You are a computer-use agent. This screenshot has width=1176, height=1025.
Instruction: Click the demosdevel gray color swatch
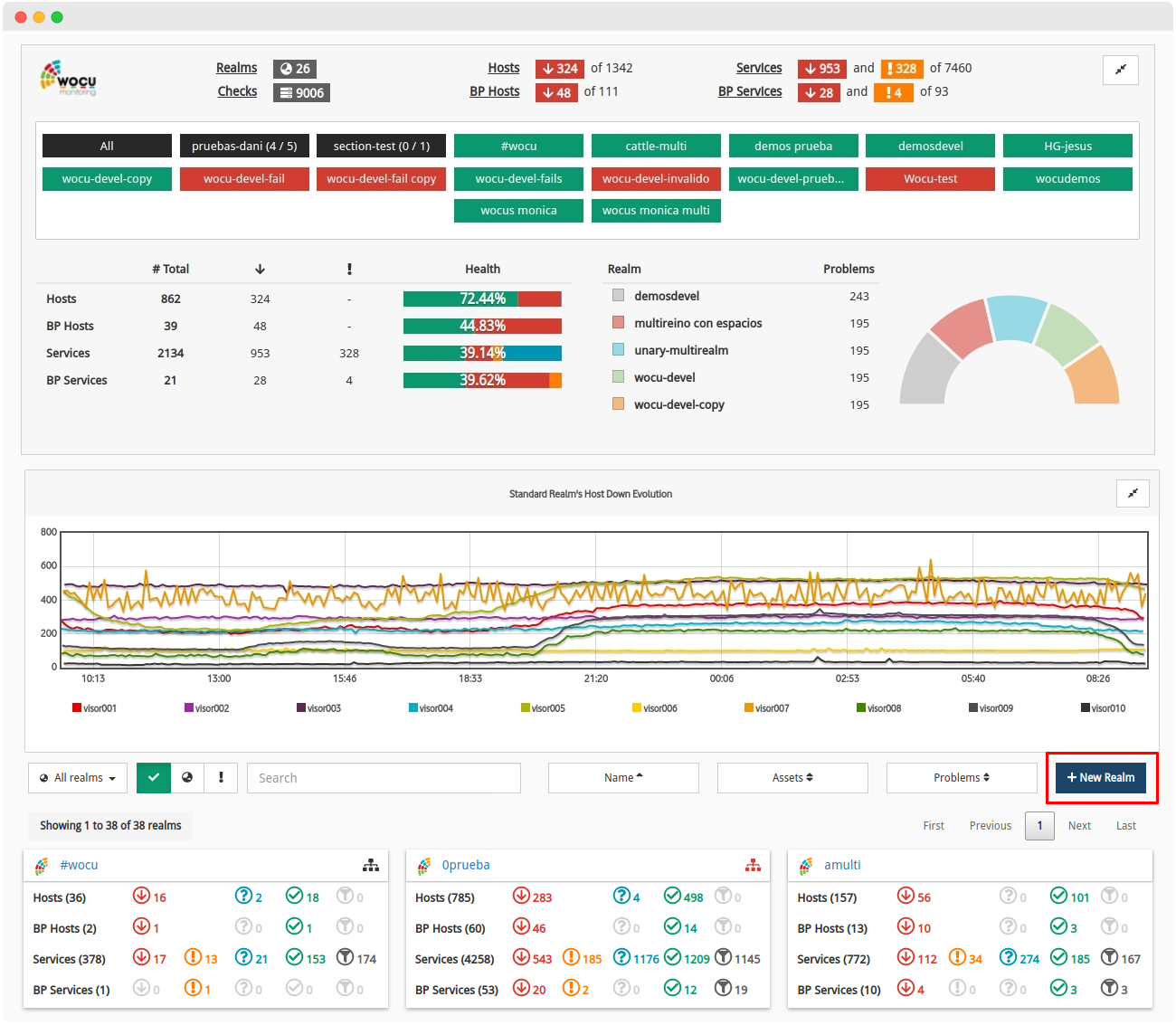619,295
